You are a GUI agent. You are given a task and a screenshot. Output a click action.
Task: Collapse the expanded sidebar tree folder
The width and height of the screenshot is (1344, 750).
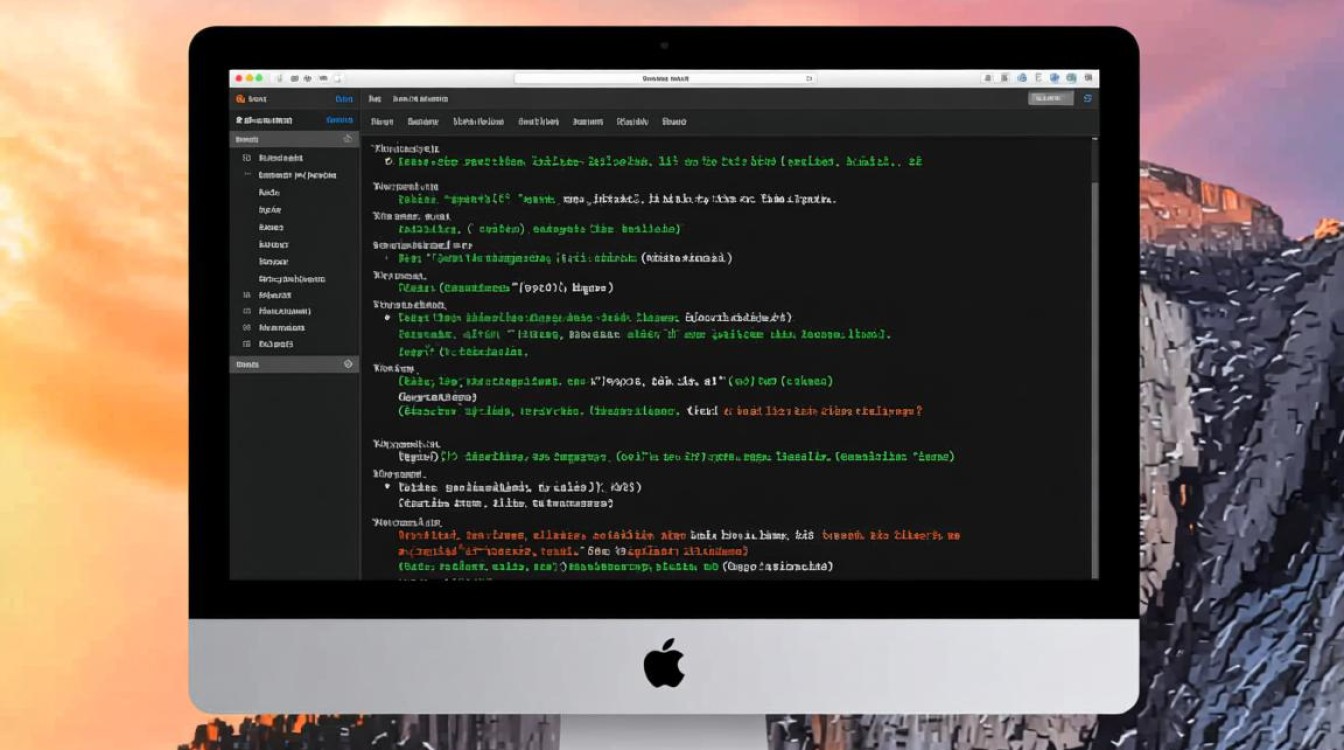[x=247, y=174]
